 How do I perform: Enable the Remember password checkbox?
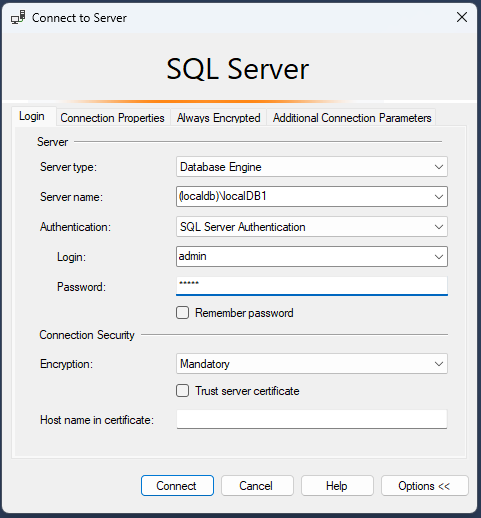182,313
